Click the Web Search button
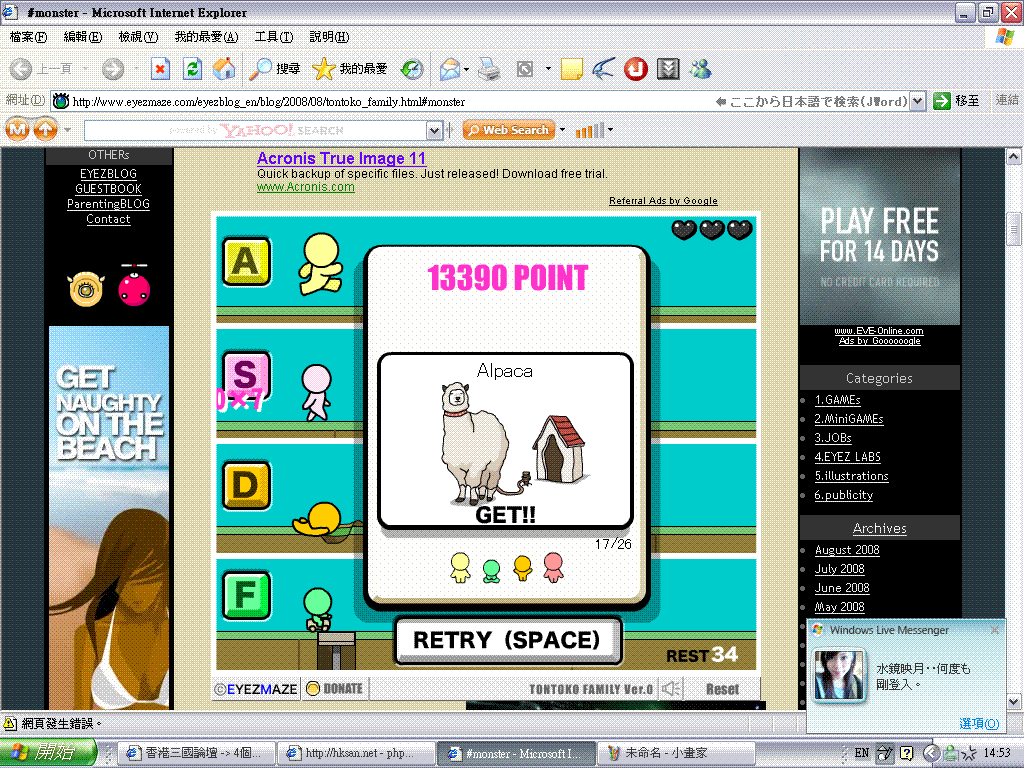Screen dimensions: 1024x768 click(x=509, y=130)
